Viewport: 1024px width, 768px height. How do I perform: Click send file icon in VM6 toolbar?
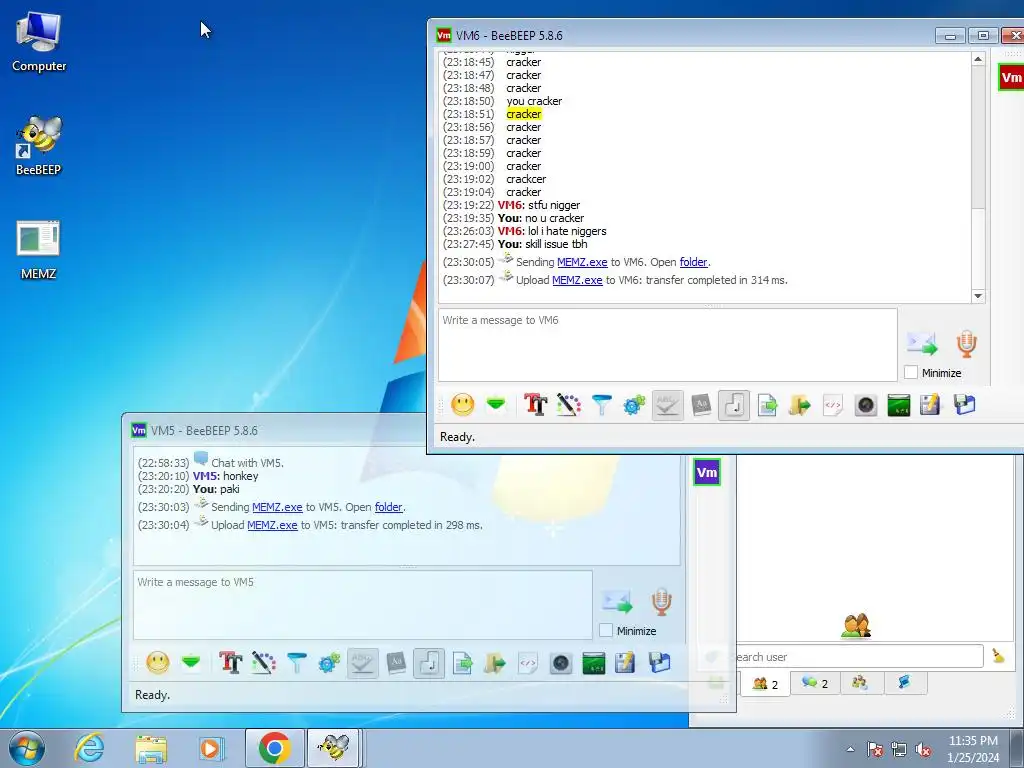[x=767, y=406]
